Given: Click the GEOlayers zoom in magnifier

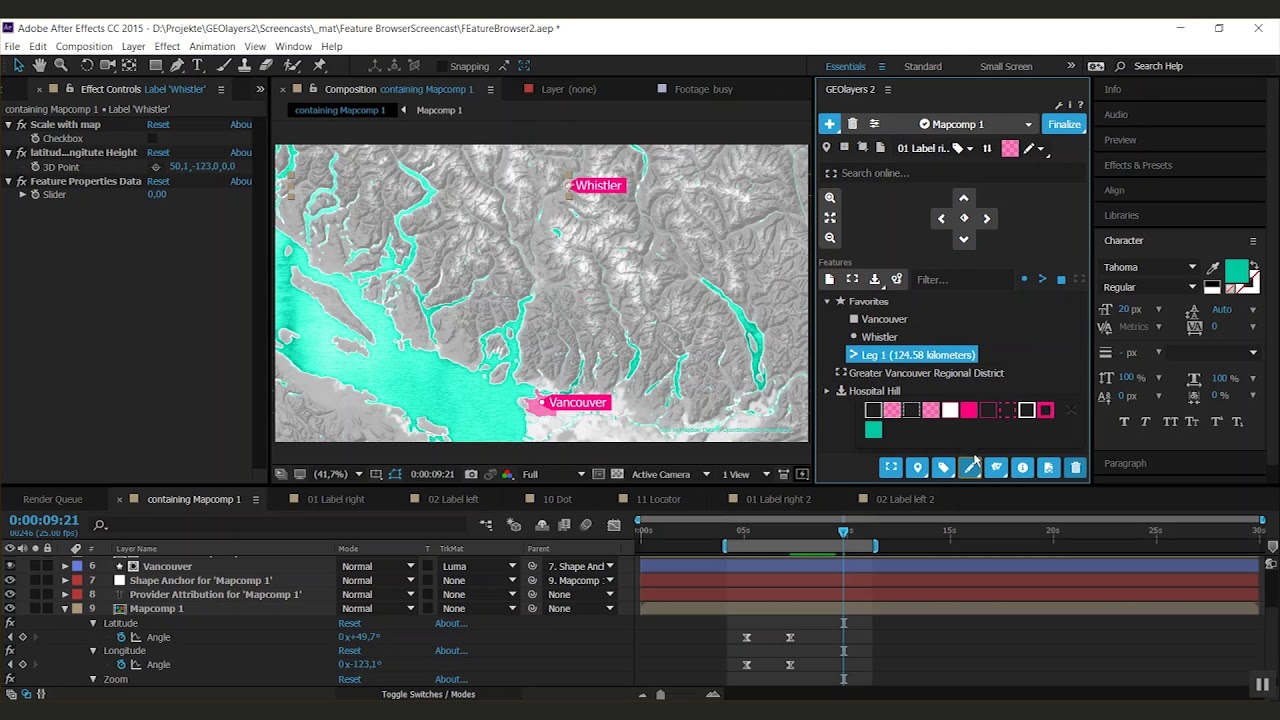Looking at the screenshot, I should click(x=830, y=198).
